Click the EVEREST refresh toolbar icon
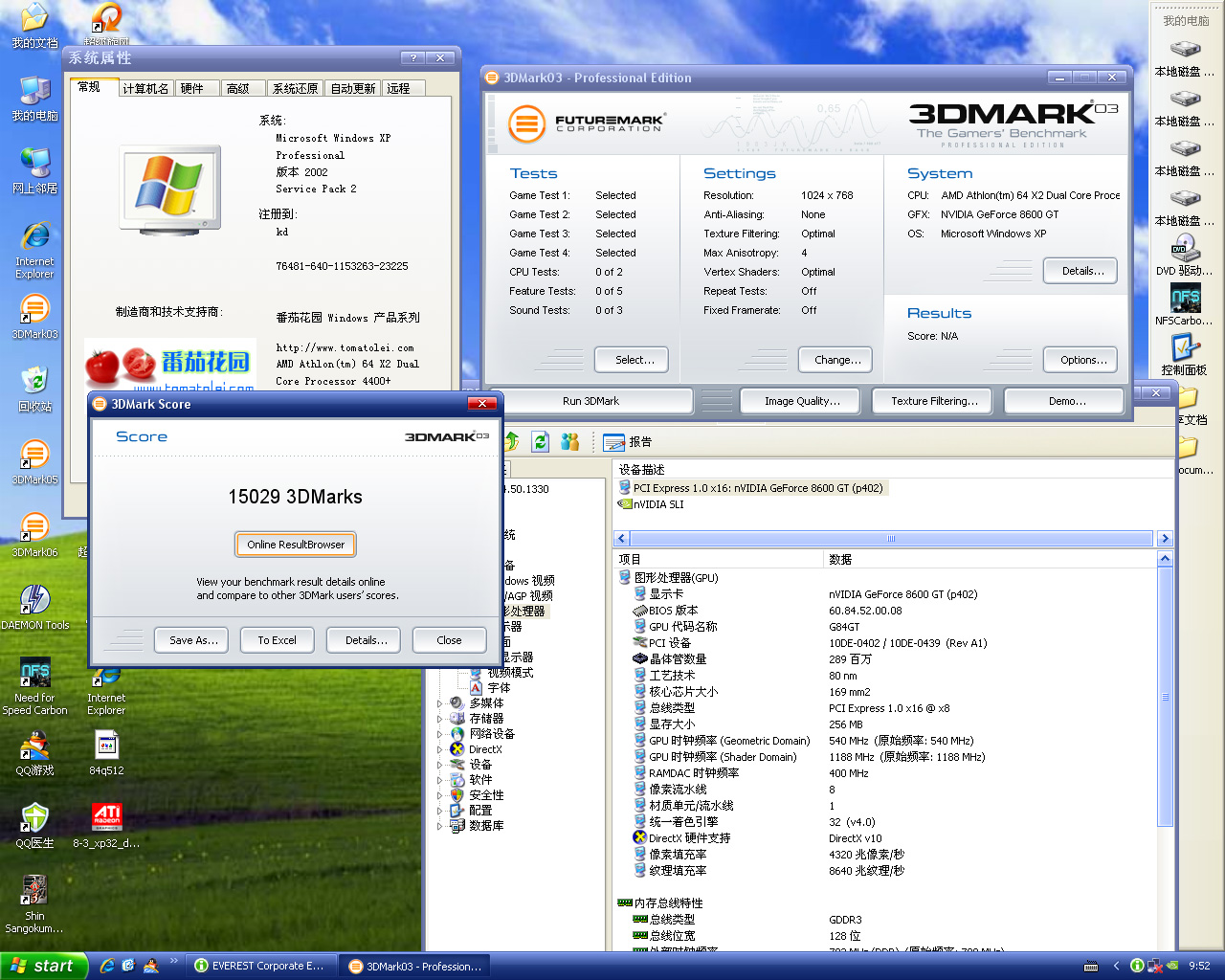The height and width of the screenshot is (980, 1225). [541, 441]
